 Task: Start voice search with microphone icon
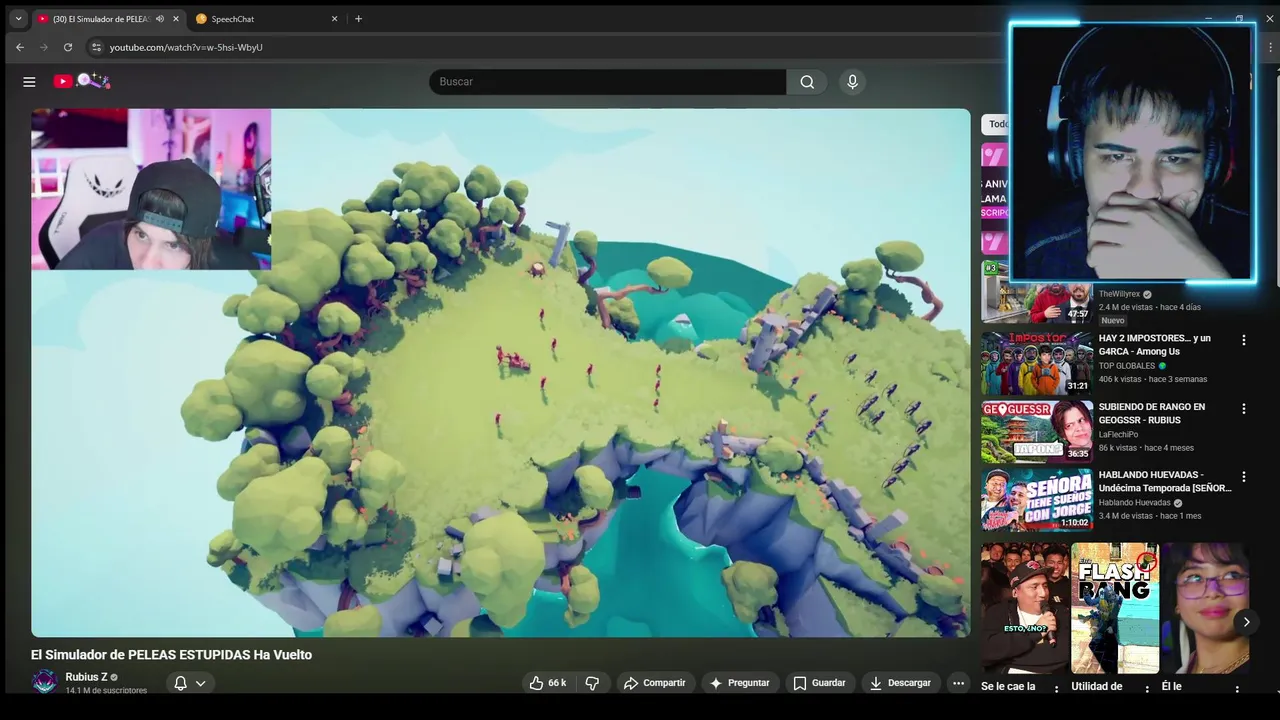[852, 82]
